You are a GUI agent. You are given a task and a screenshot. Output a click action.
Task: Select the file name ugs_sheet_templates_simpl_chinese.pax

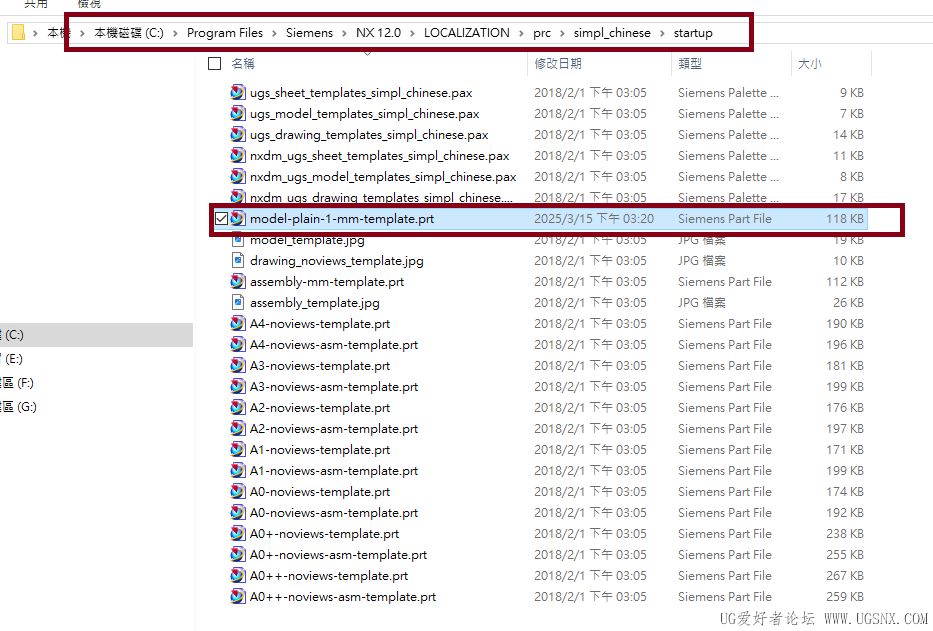[x=361, y=93]
